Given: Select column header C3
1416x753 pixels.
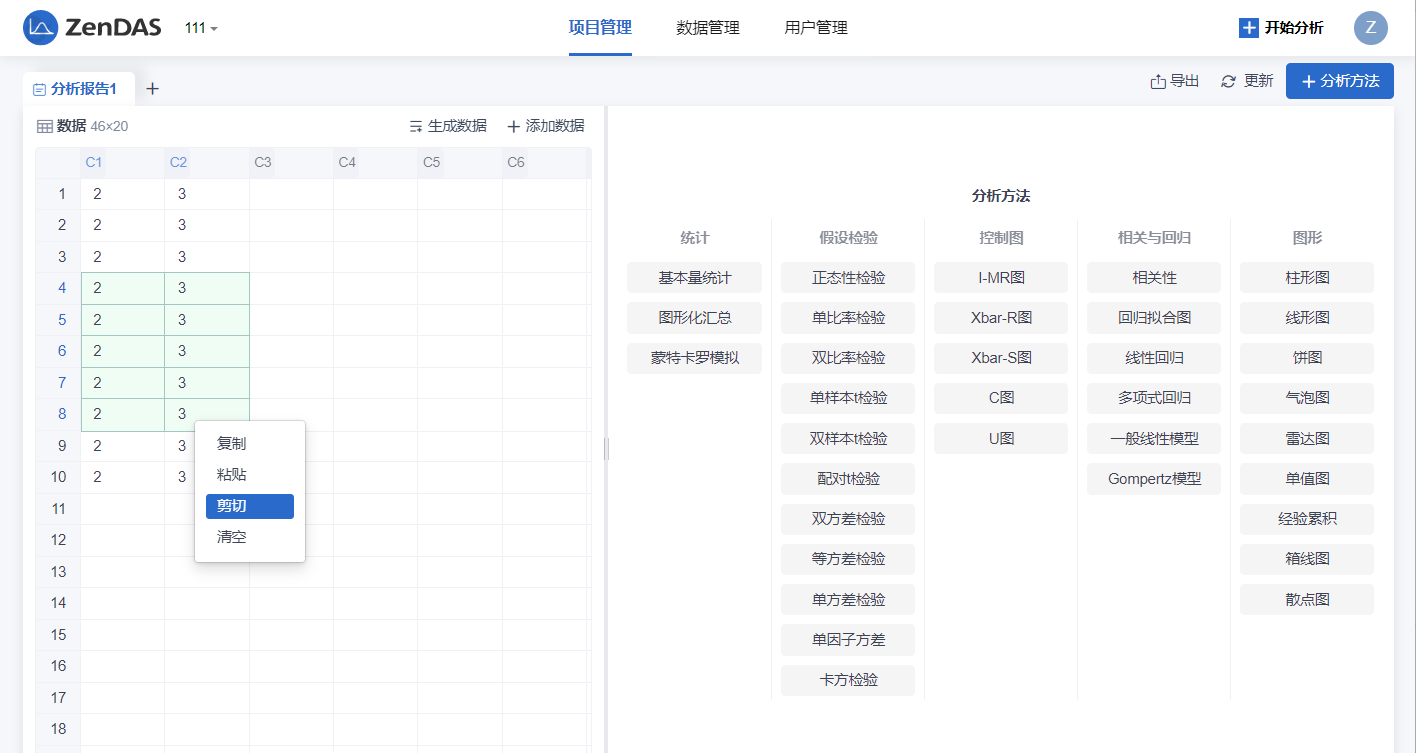Looking at the screenshot, I should (x=291, y=162).
